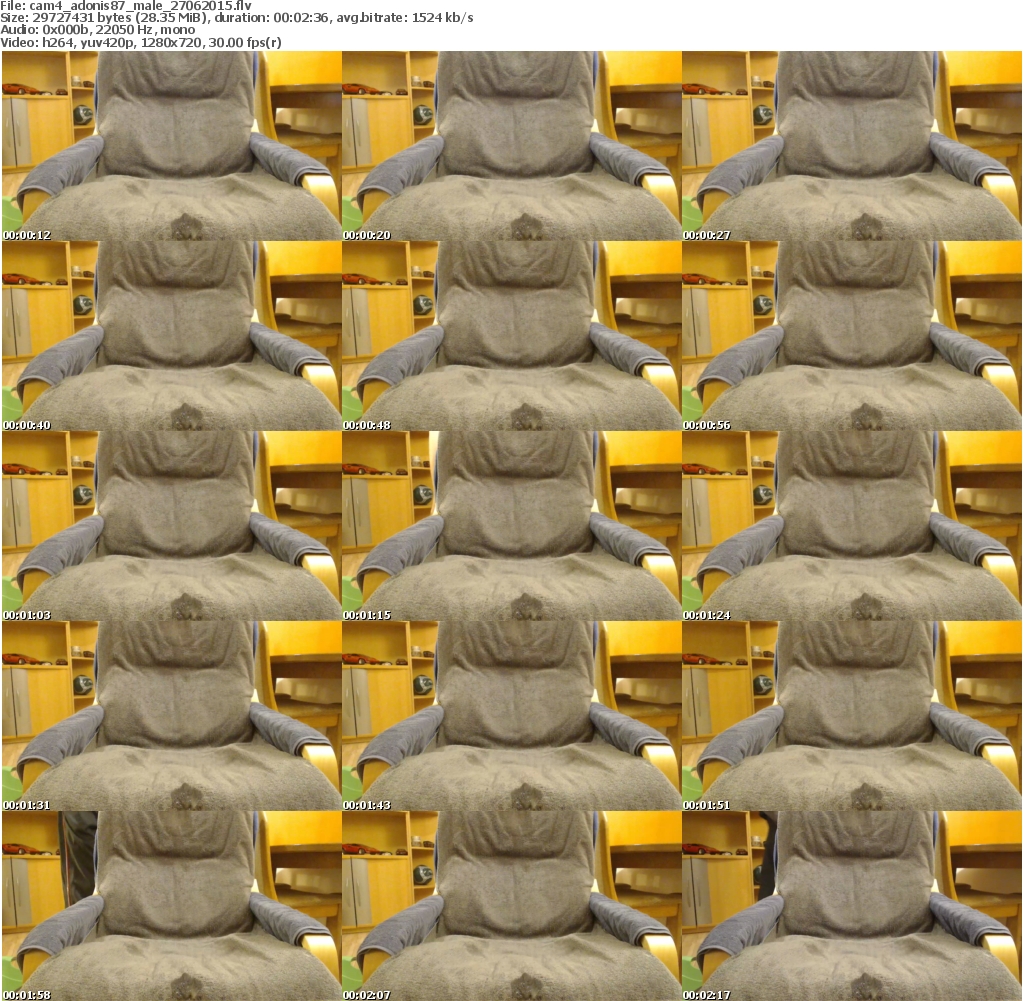View the frame captured at 00:01:15
1024x1001 pixels.
point(512,526)
